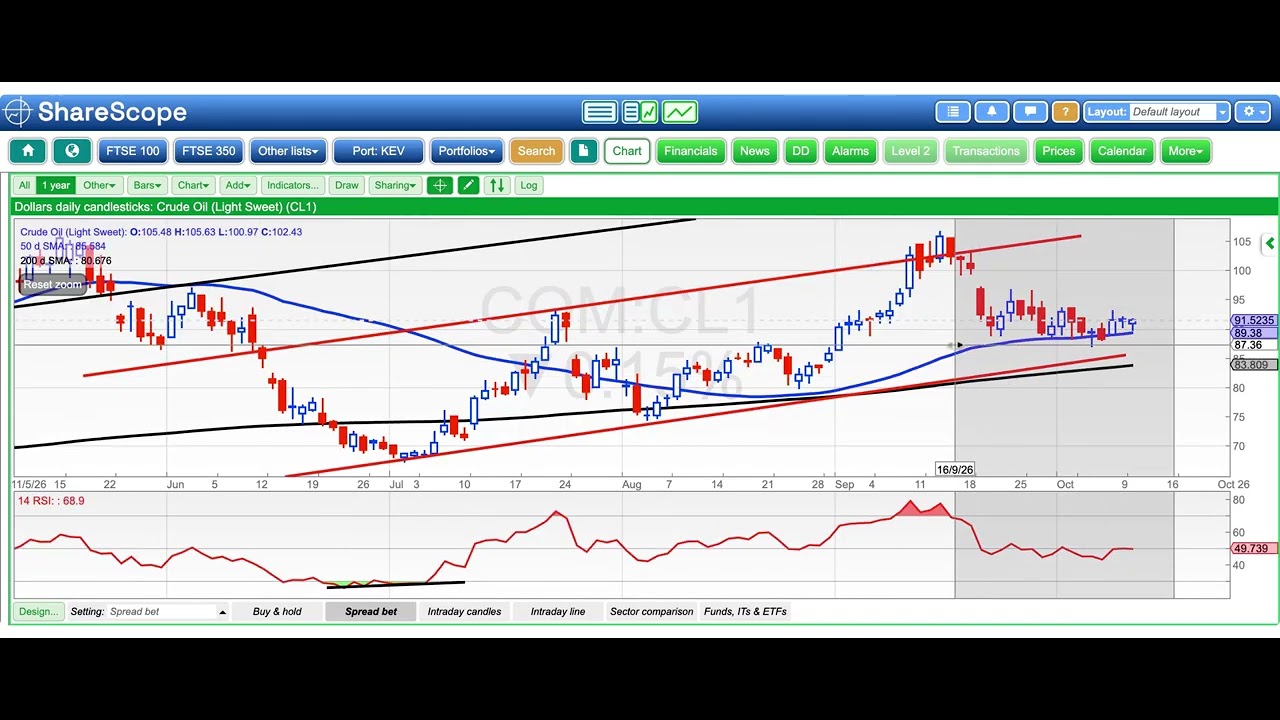Click the orange Search button
The image size is (1280, 720).
click(x=536, y=151)
